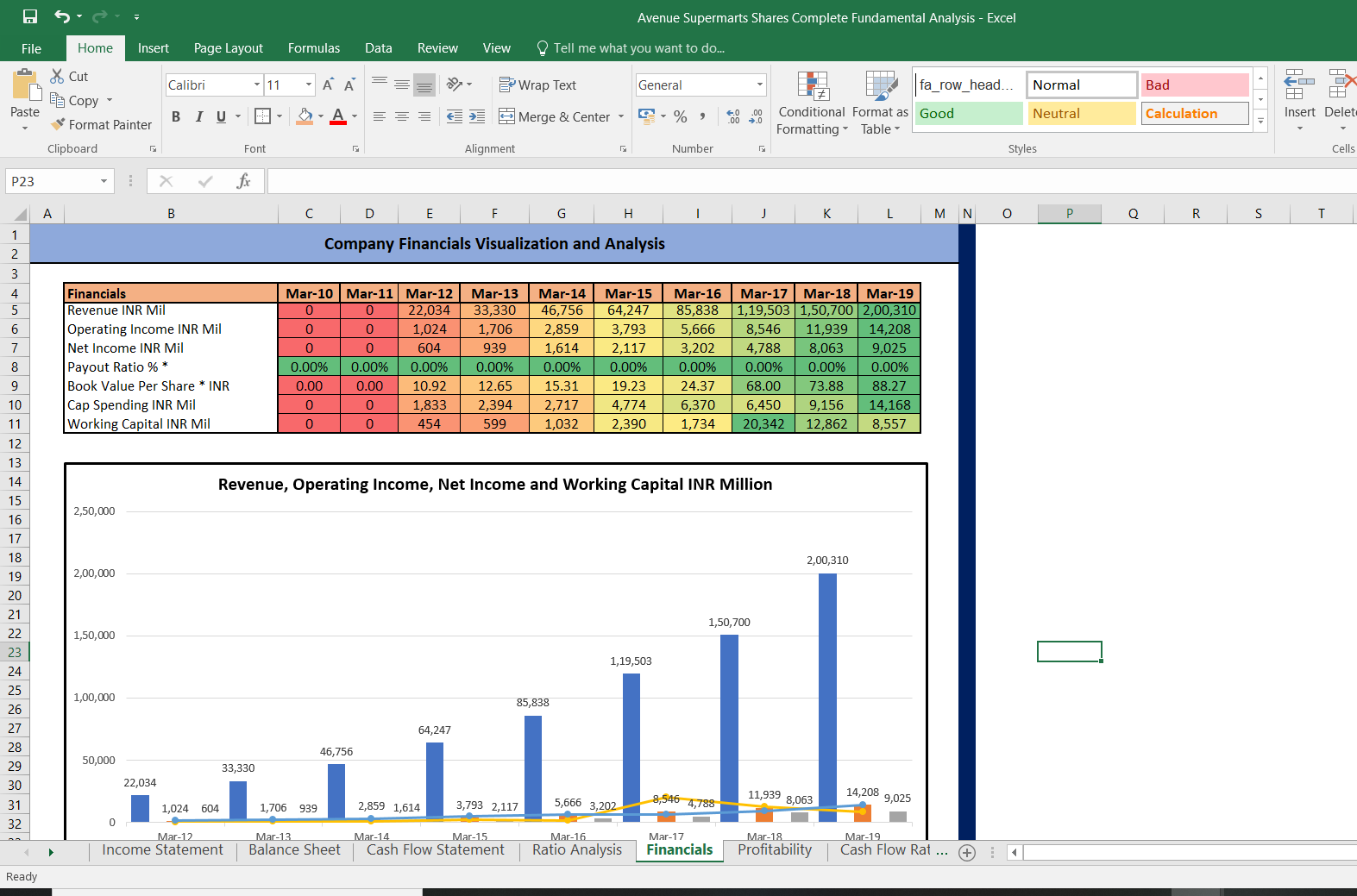Open the General number format dropdown

pos(760,85)
